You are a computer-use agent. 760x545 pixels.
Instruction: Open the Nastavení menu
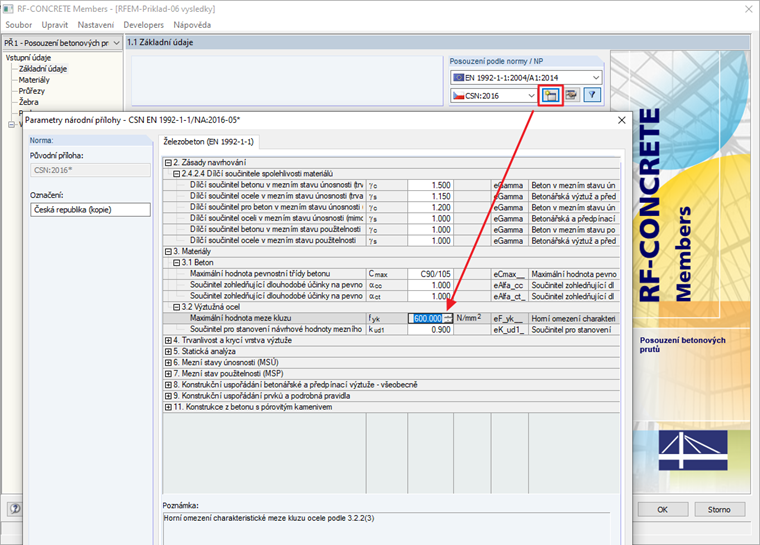pyautogui.click(x=95, y=25)
